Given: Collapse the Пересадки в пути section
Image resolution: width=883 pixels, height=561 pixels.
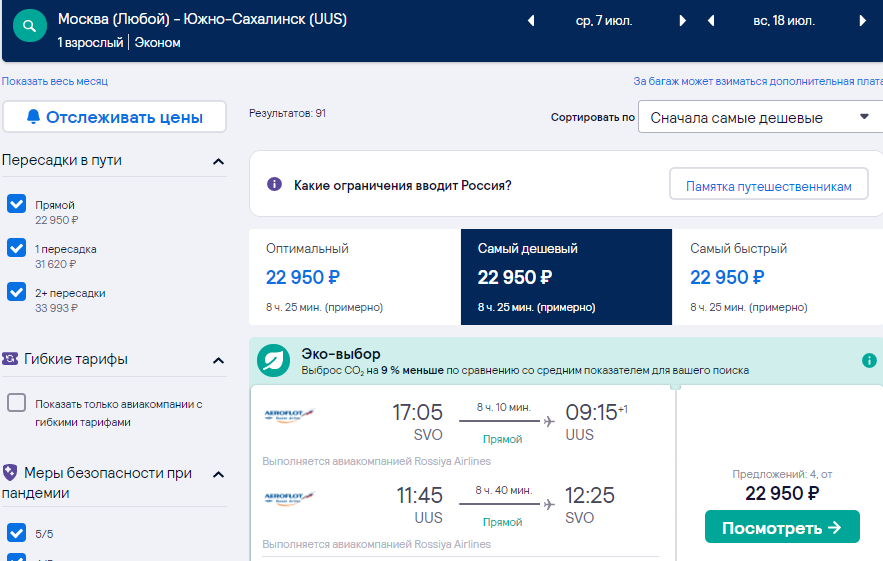Looking at the screenshot, I should pos(218,162).
